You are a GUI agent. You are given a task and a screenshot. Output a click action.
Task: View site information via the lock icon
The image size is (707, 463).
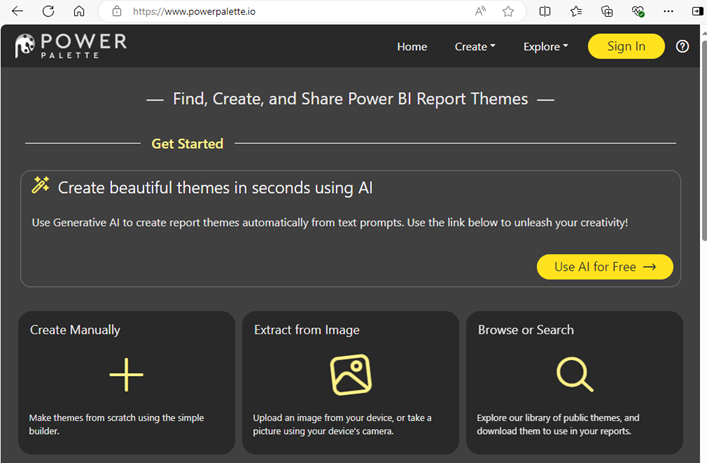(117, 11)
